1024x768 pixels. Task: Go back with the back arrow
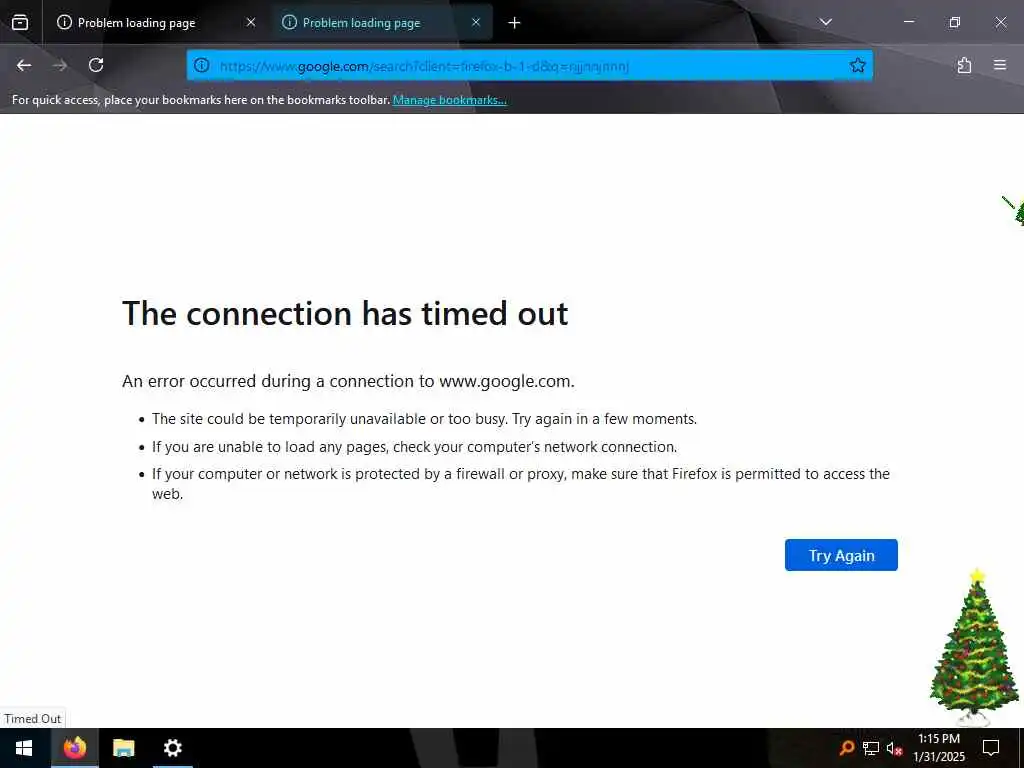(x=24, y=65)
